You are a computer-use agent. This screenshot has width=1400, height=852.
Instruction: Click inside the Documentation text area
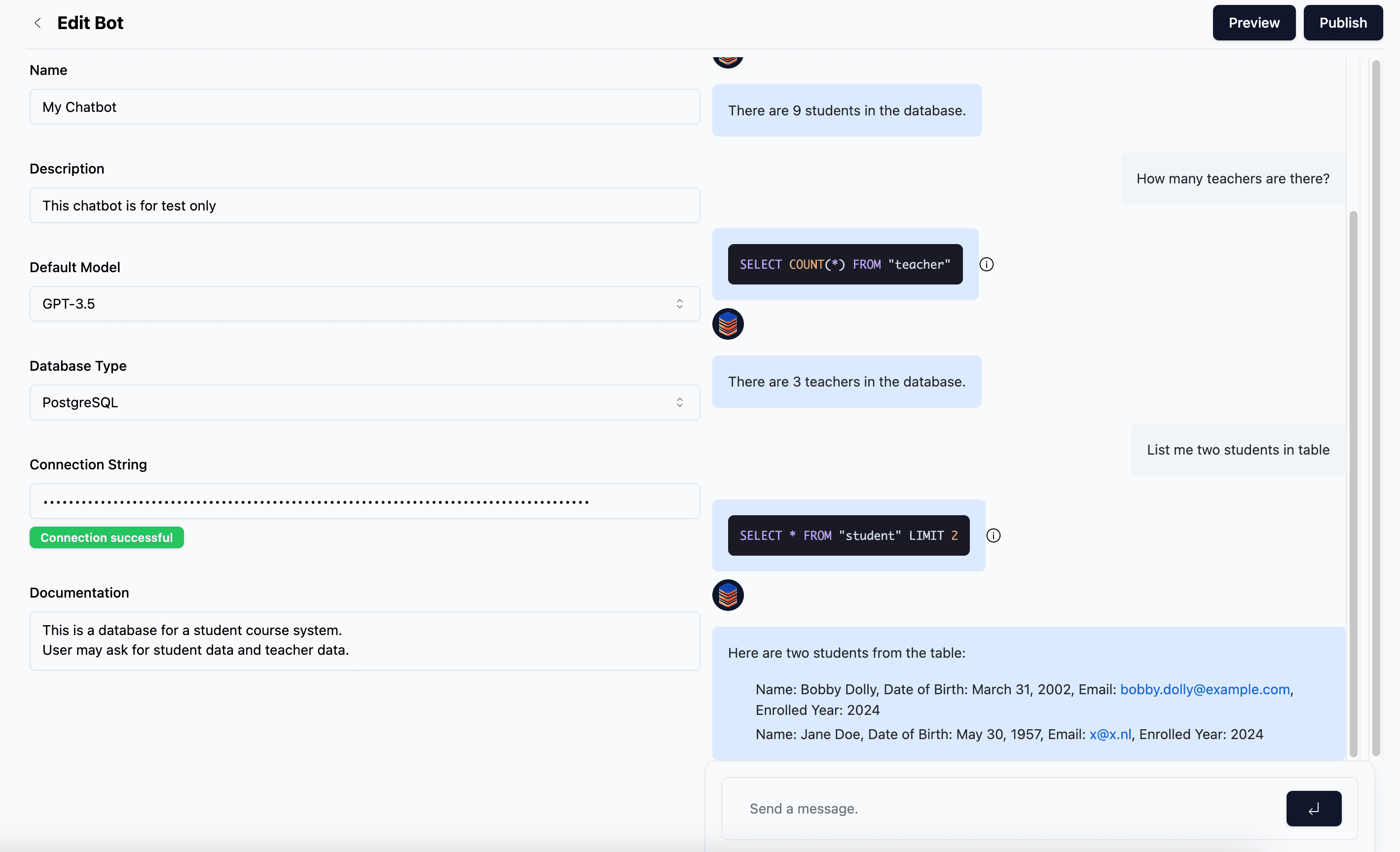(364, 640)
